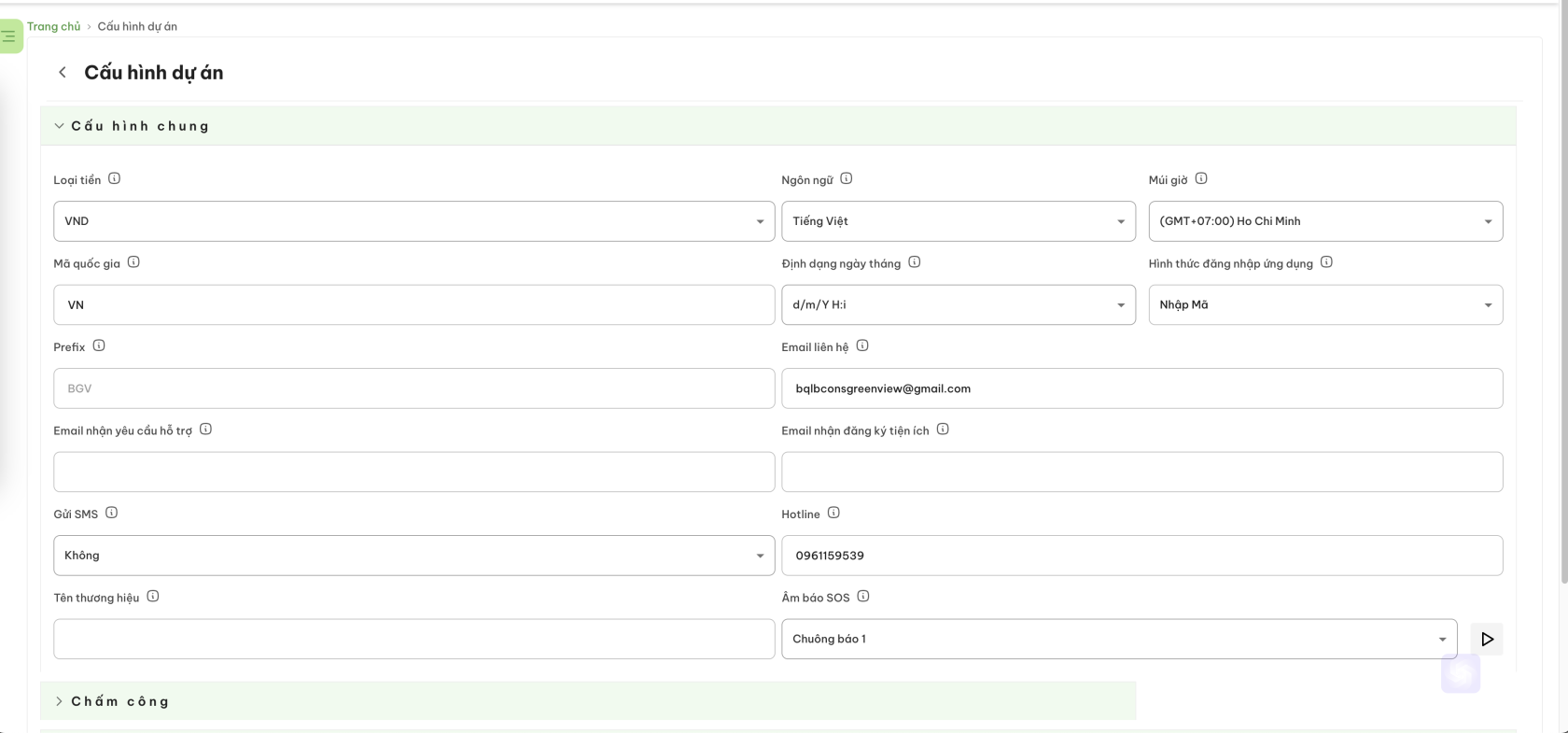Focus the Email liên hệ field
The height and width of the screenshot is (733, 1568).
click(x=1141, y=388)
